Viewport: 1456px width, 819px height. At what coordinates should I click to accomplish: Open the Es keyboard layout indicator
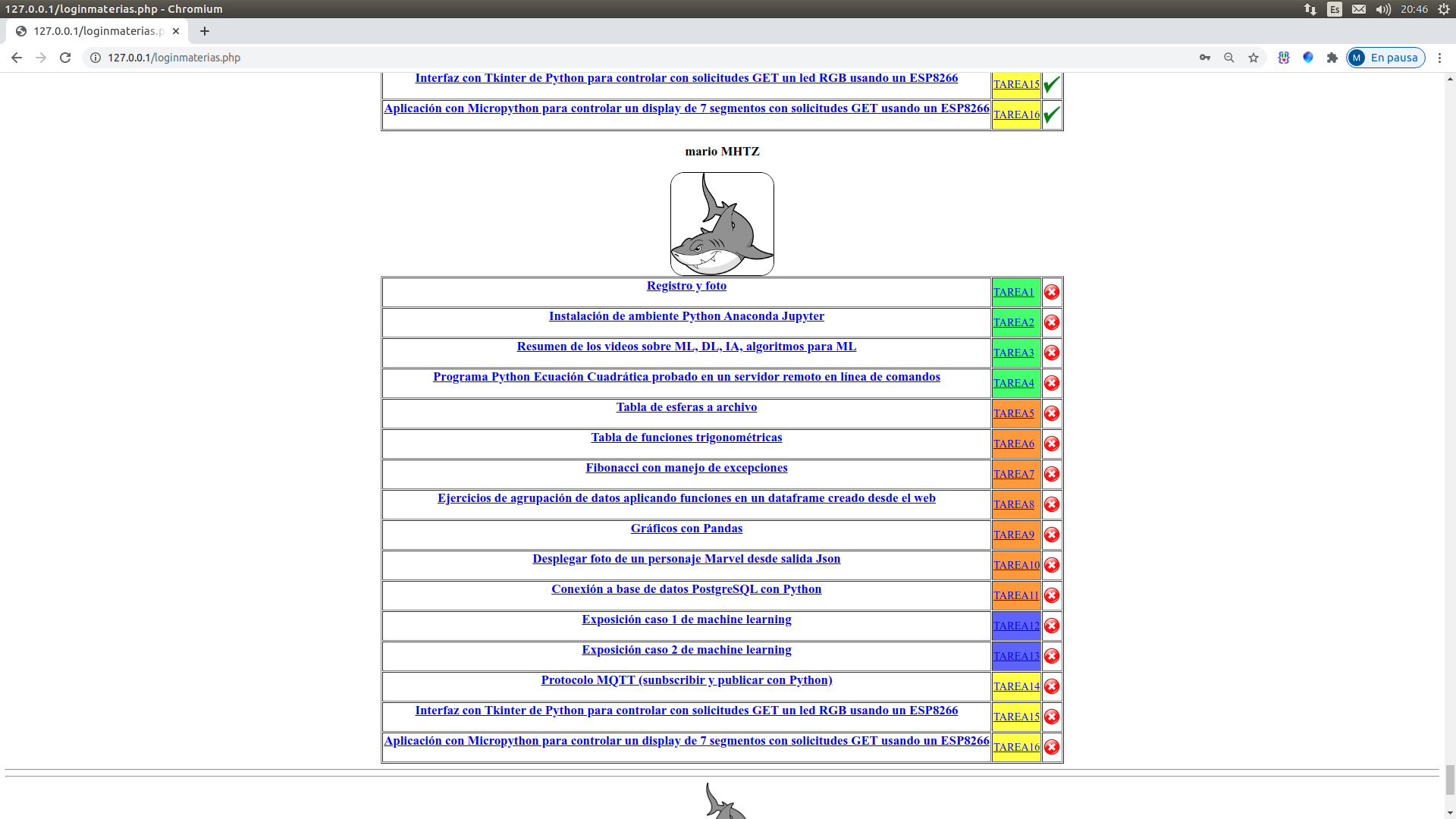[1335, 9]
